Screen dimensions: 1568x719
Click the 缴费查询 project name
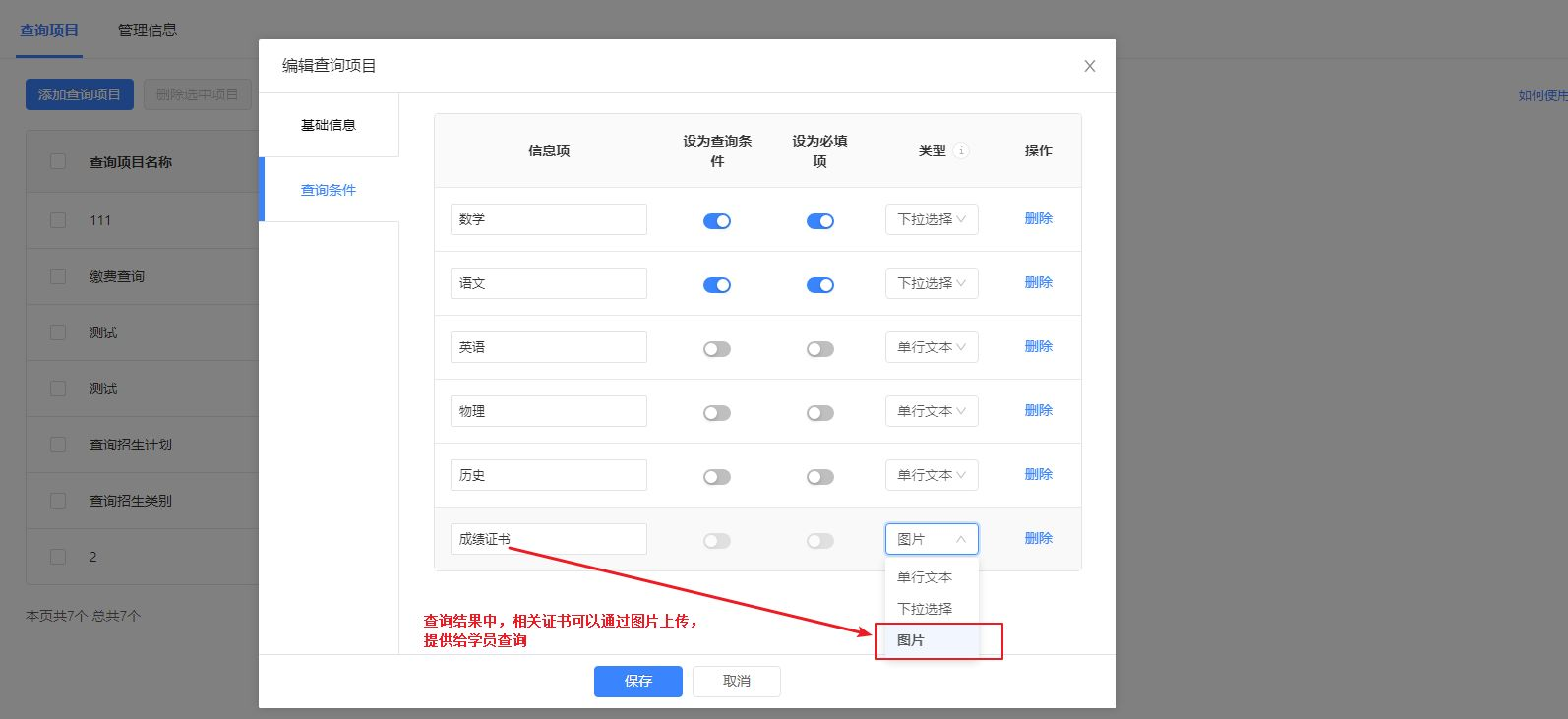click(117, 276)
